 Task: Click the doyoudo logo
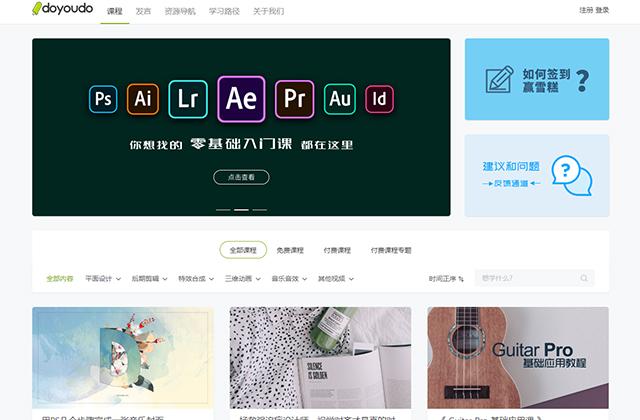pos(62,8)
